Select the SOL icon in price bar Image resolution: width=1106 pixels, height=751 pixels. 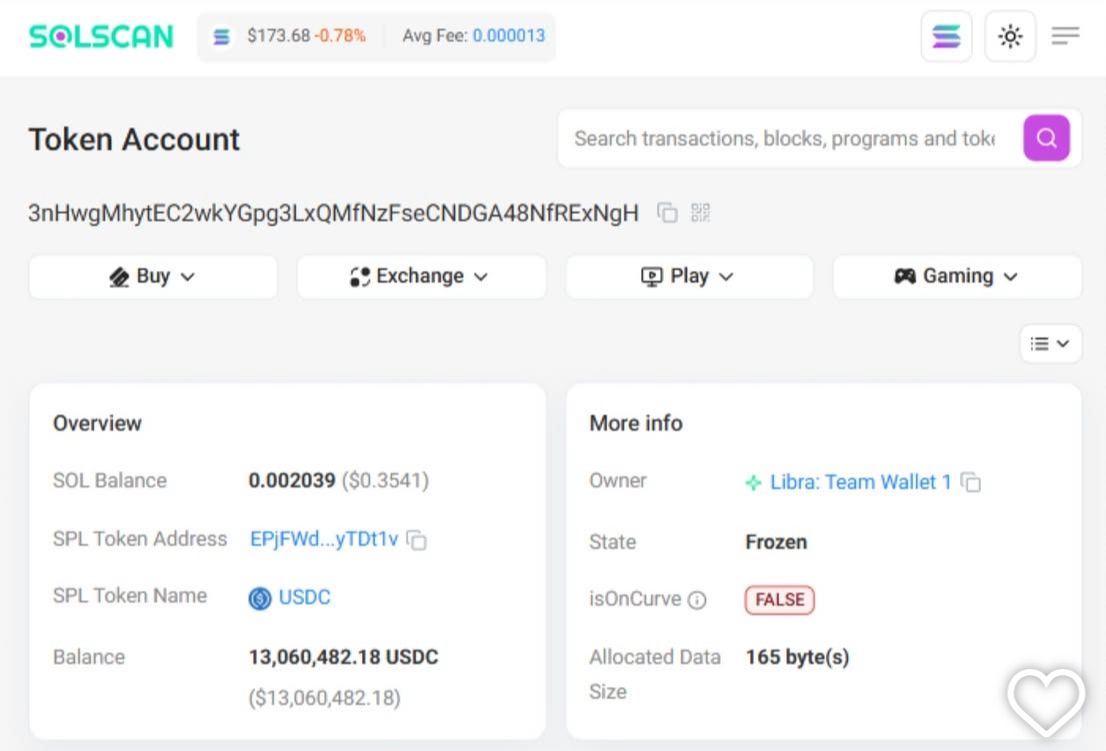[x=221, y=37]
